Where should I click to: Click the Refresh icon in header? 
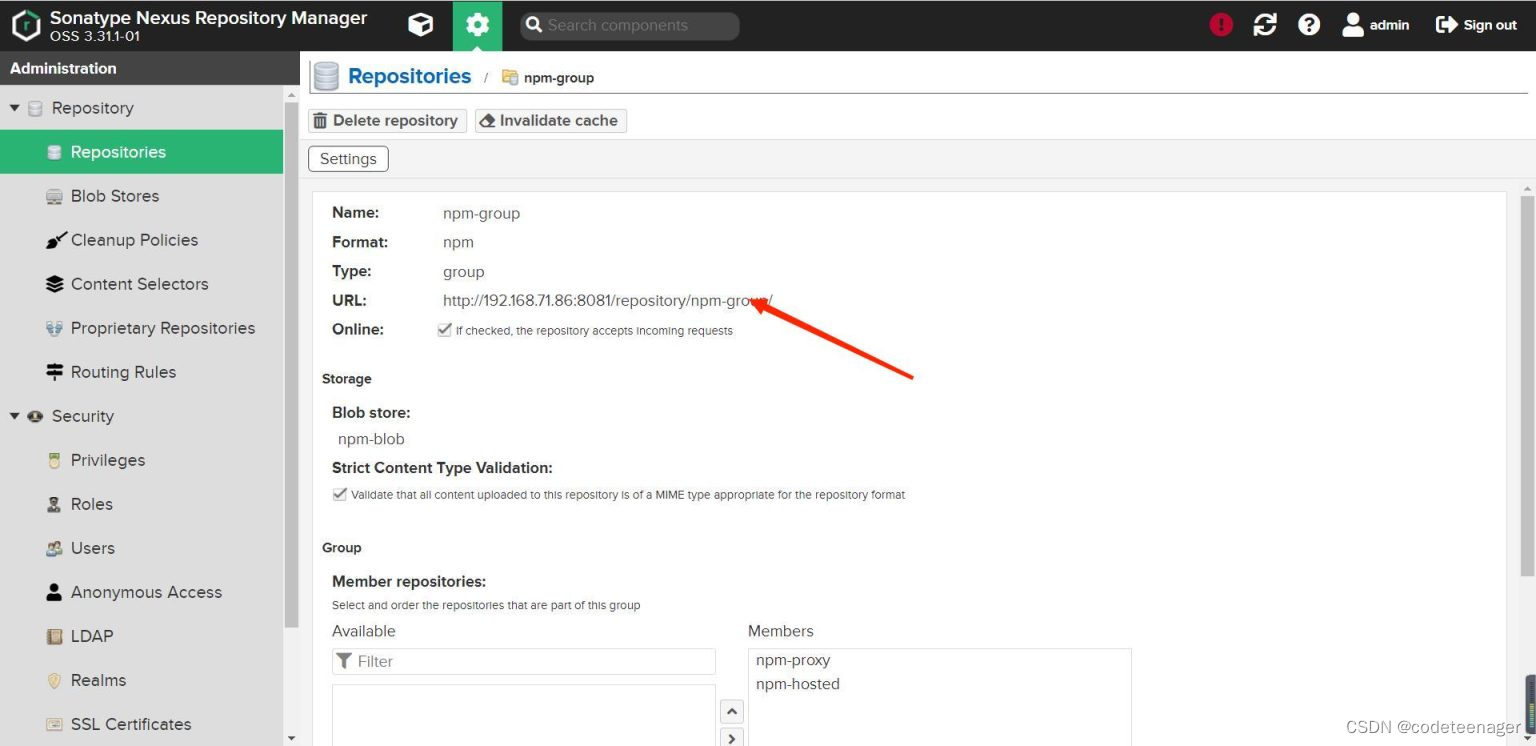coord(1265,25)
